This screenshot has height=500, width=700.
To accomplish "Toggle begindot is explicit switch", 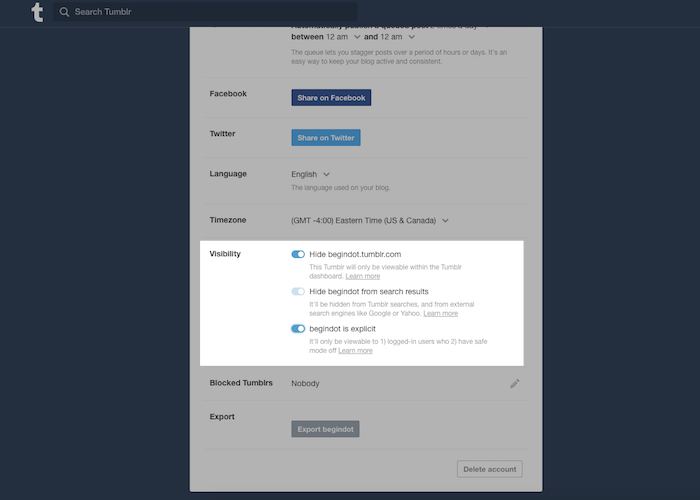I will [298, 329].
